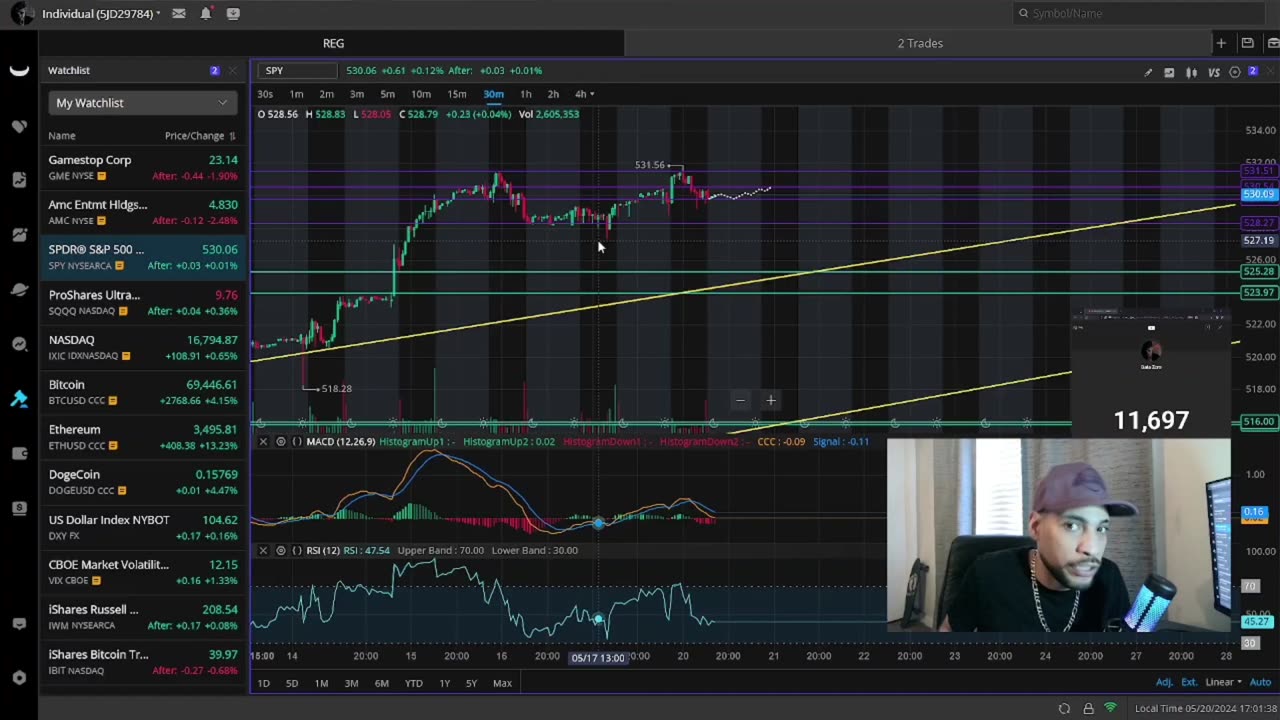
Task: Toggle Auto price scaling
Action: (x=1260, y=682)
